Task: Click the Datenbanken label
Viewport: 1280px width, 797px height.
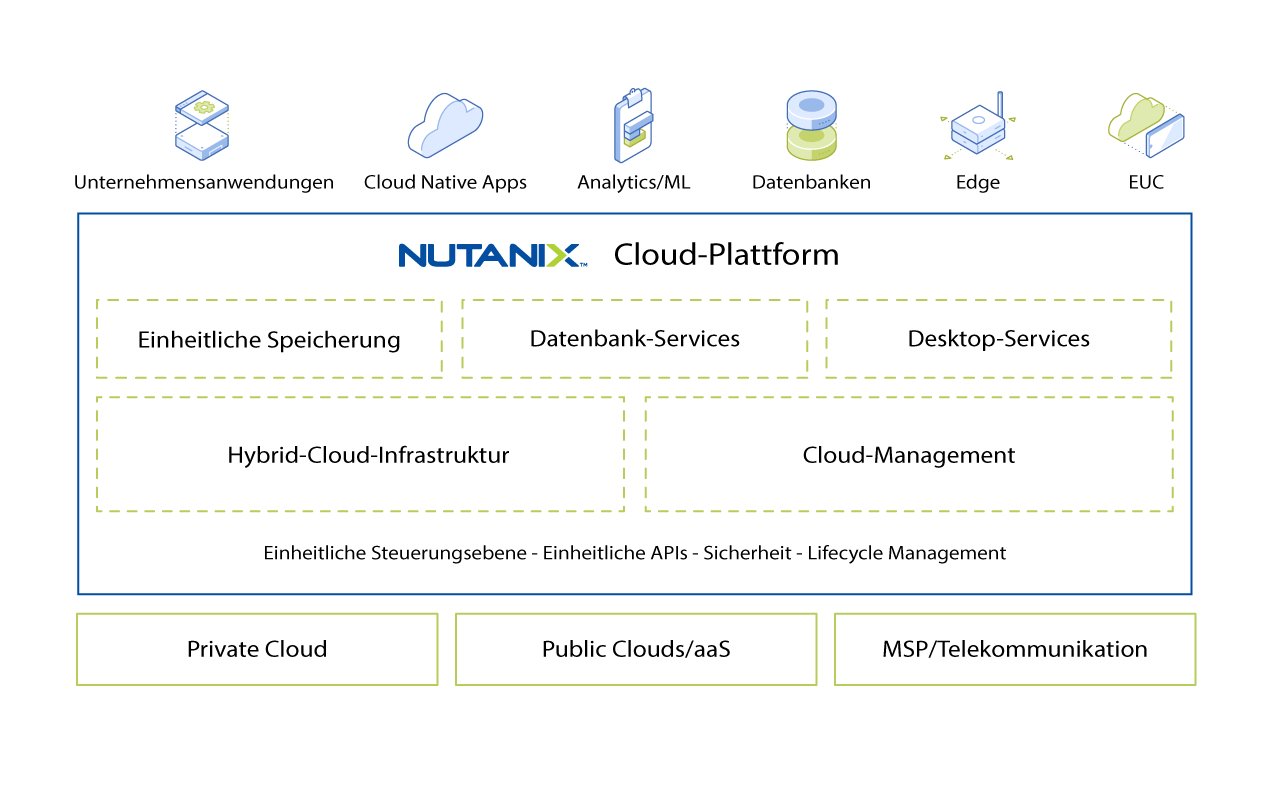Action: (x=811, y=182)
